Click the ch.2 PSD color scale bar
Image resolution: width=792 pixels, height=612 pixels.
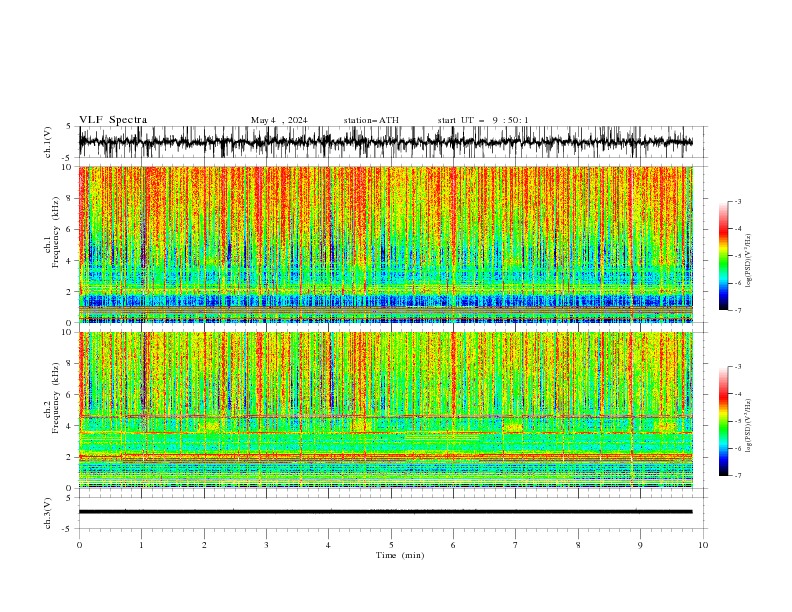click(x=723, y=421)
